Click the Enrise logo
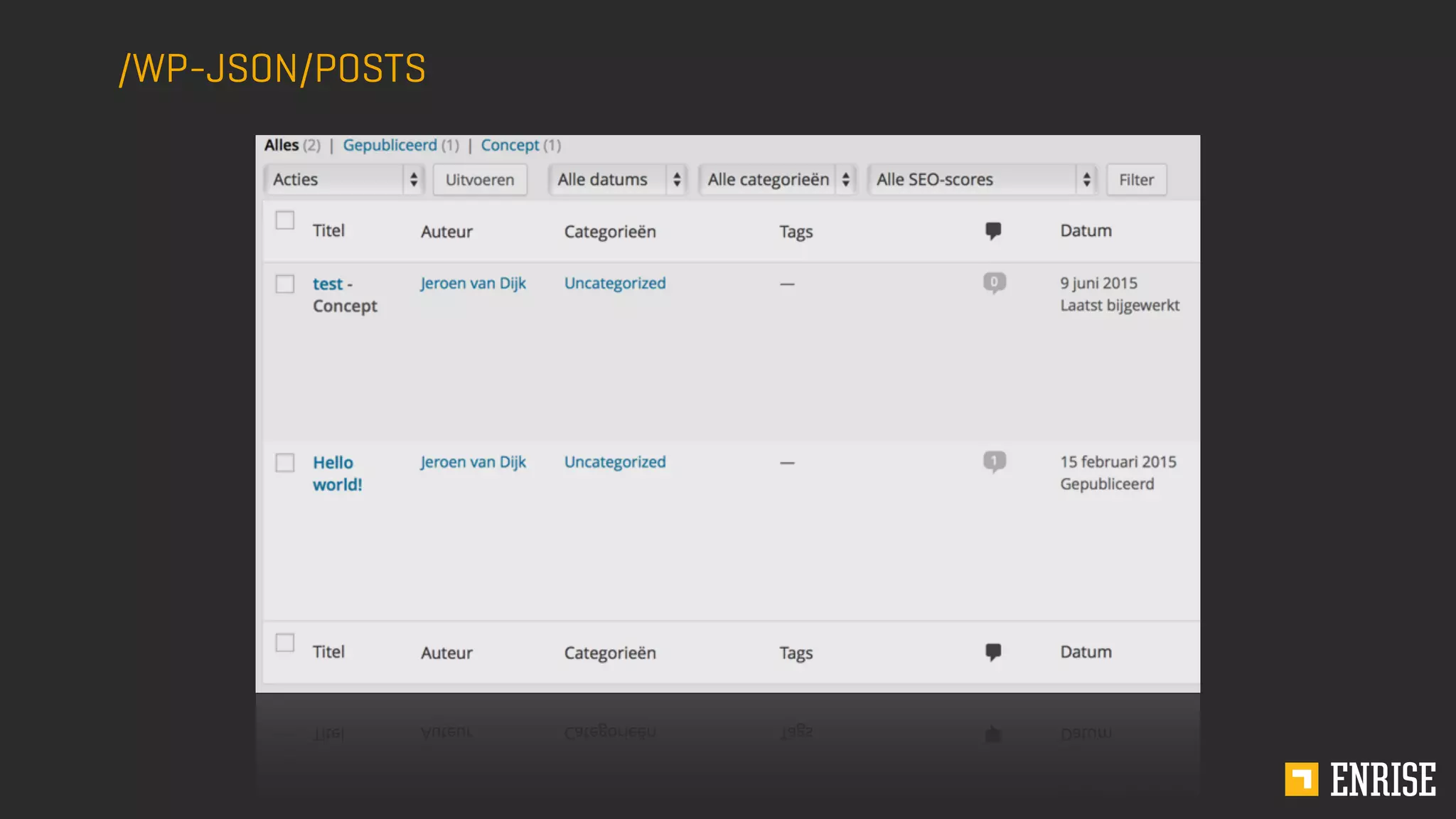 (1360, 779)
